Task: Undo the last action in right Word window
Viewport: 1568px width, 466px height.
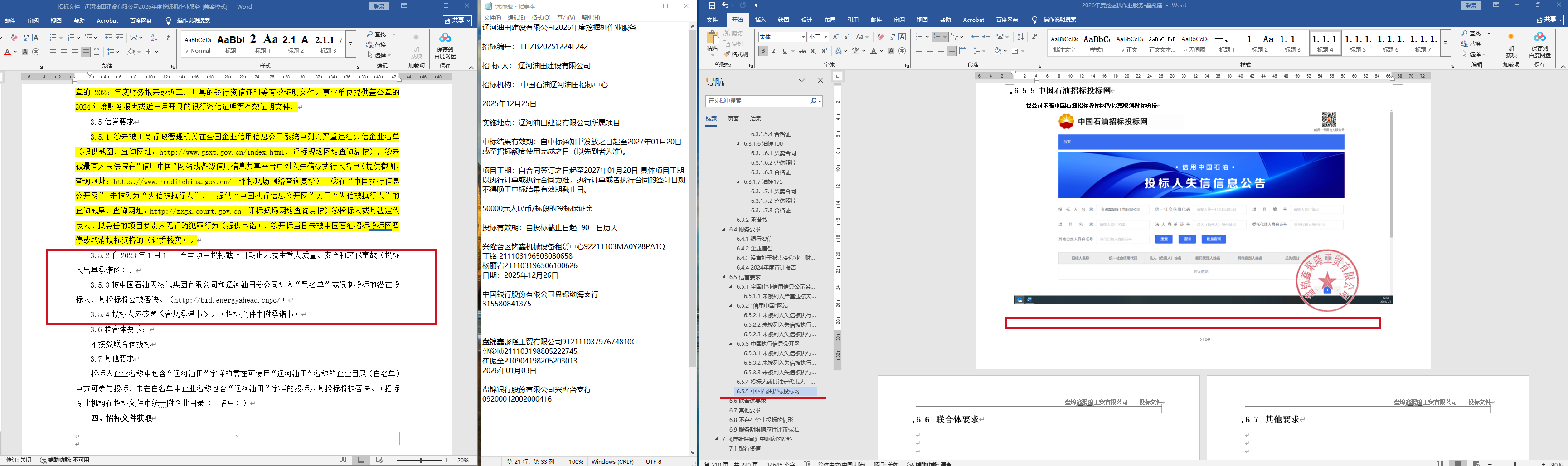Action: (x=725, y=5)
